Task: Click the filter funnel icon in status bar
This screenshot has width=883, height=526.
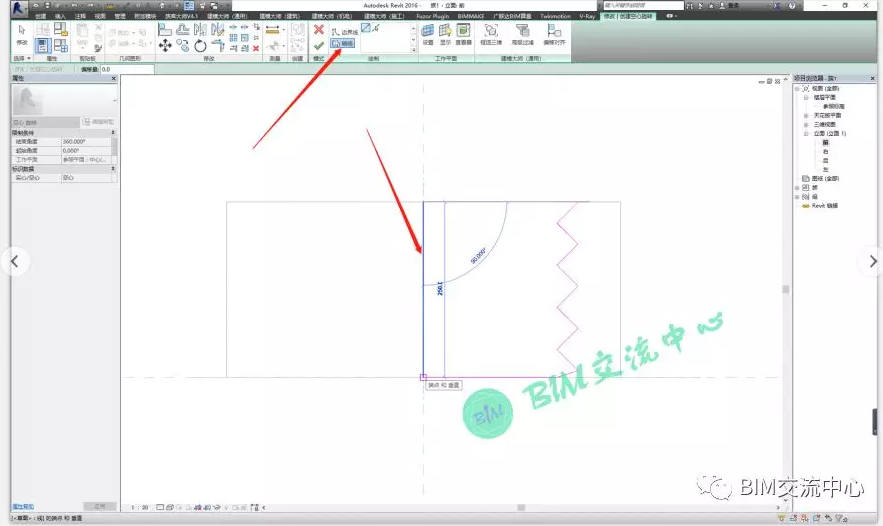Action: point(839,518)
